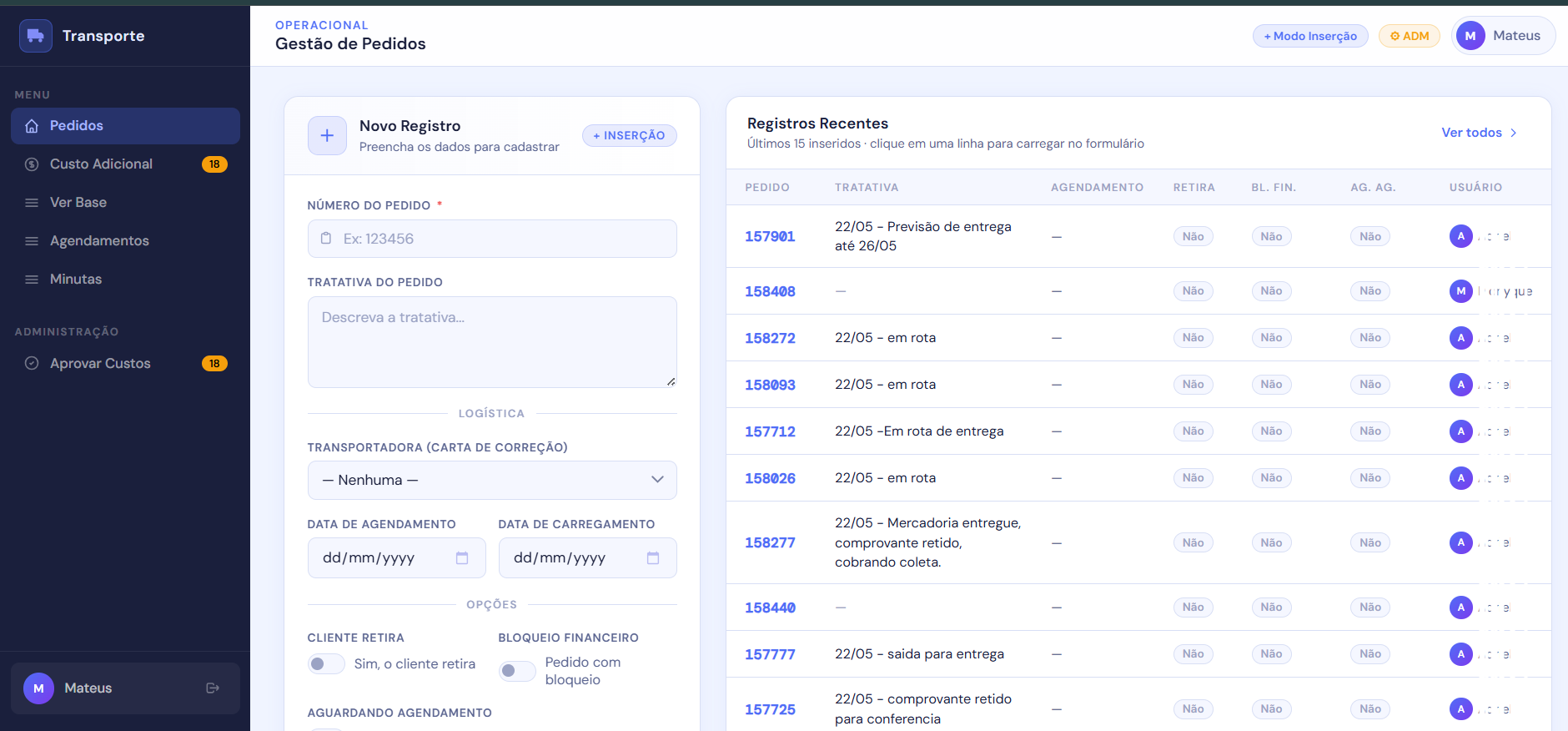Open calendar picker for Data de Agendamento
The width and height of the screenshot is (1568, 731).
pos(462,558)
